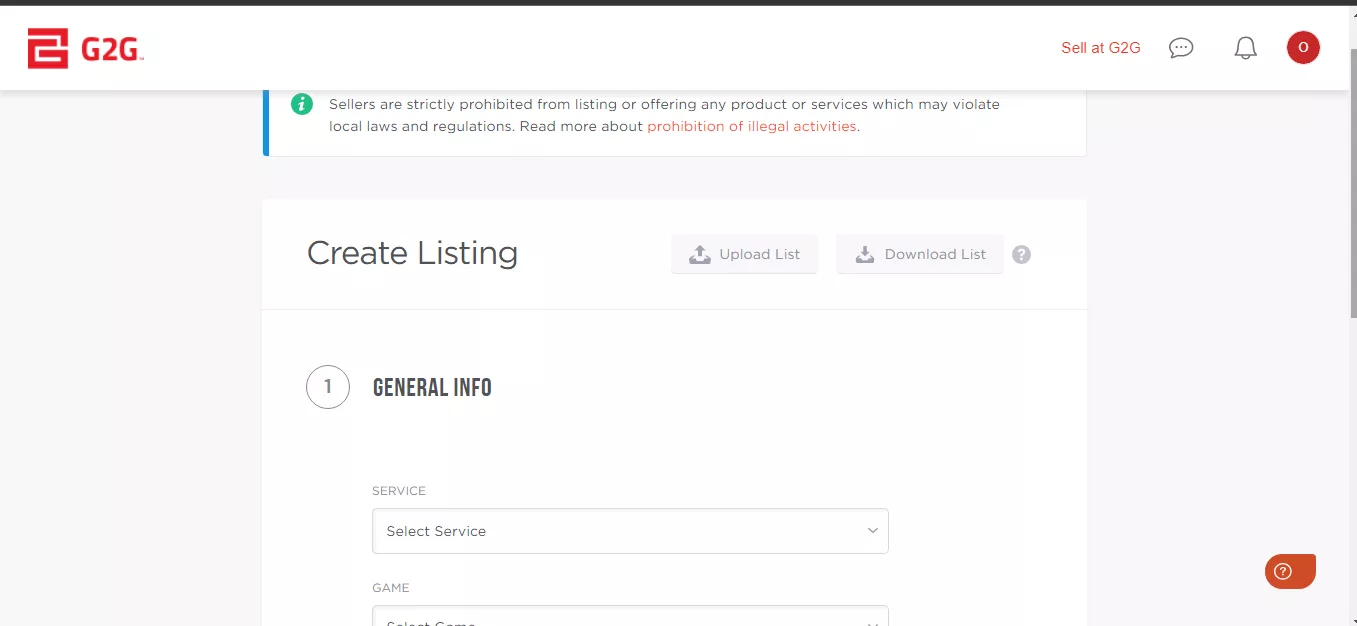Click the GAME field label
This screenshot has width=1357, height=626.
391,588
